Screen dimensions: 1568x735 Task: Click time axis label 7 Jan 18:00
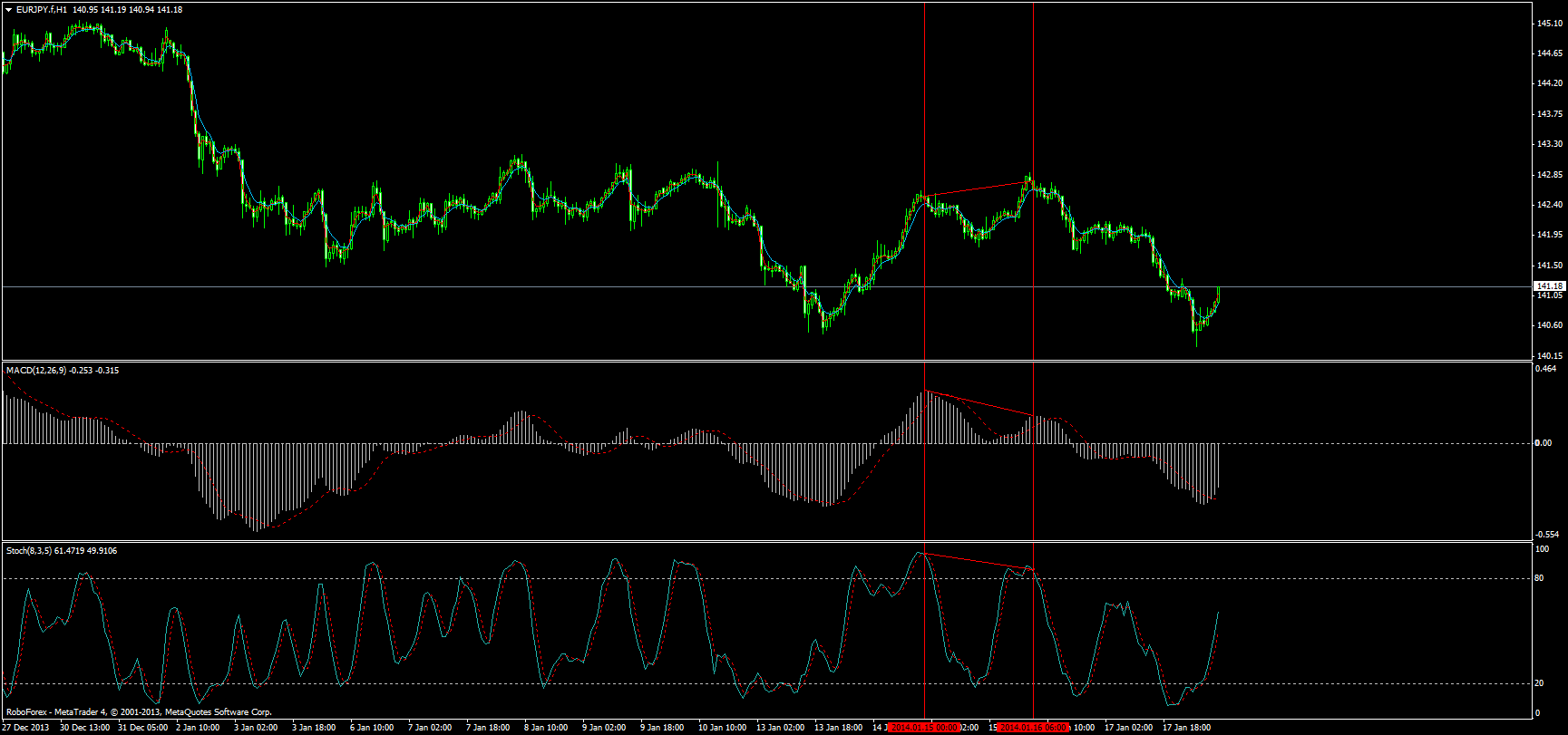tap(488, 728)
